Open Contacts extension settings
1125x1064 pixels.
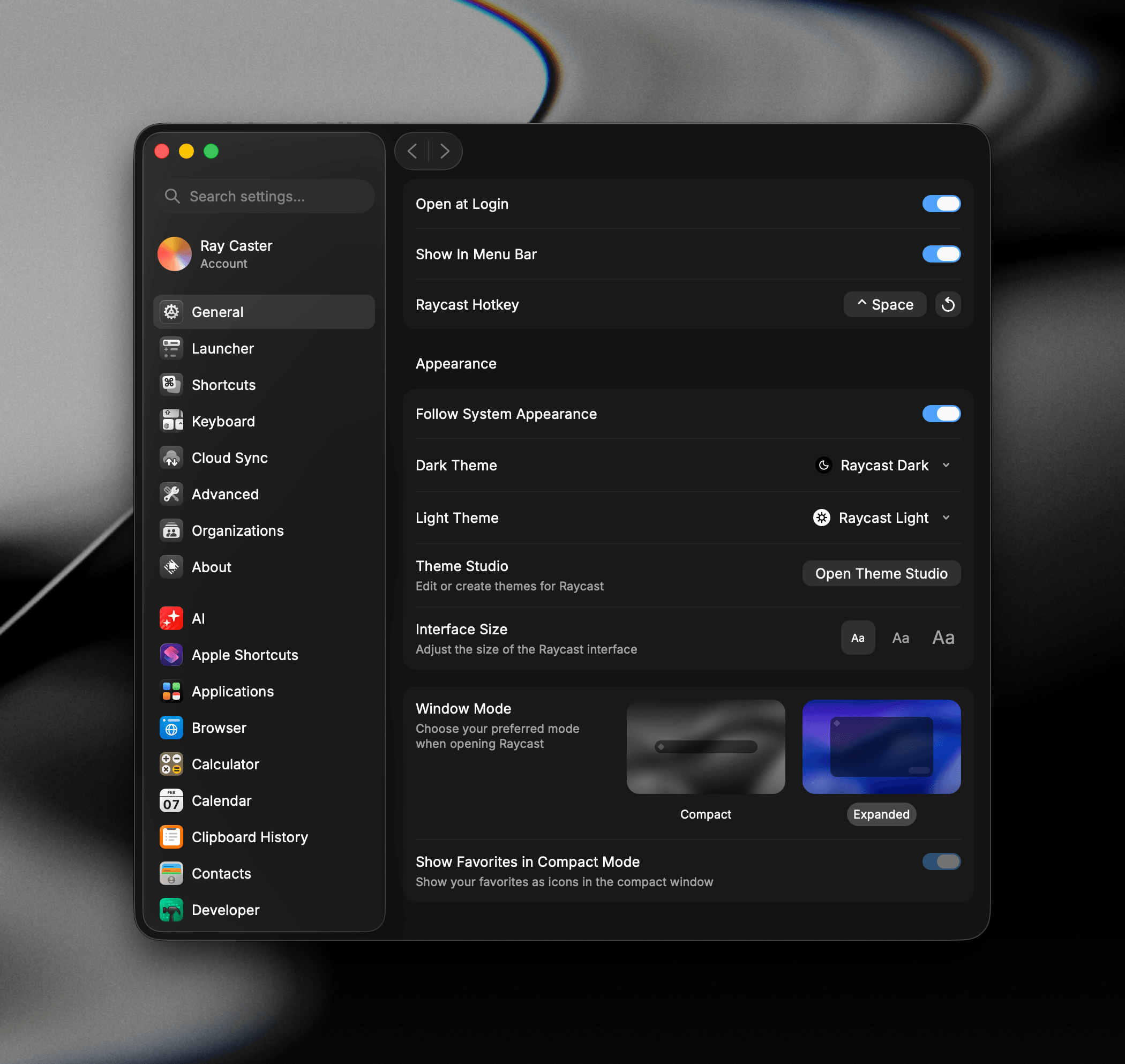click(x=264, y=873)
